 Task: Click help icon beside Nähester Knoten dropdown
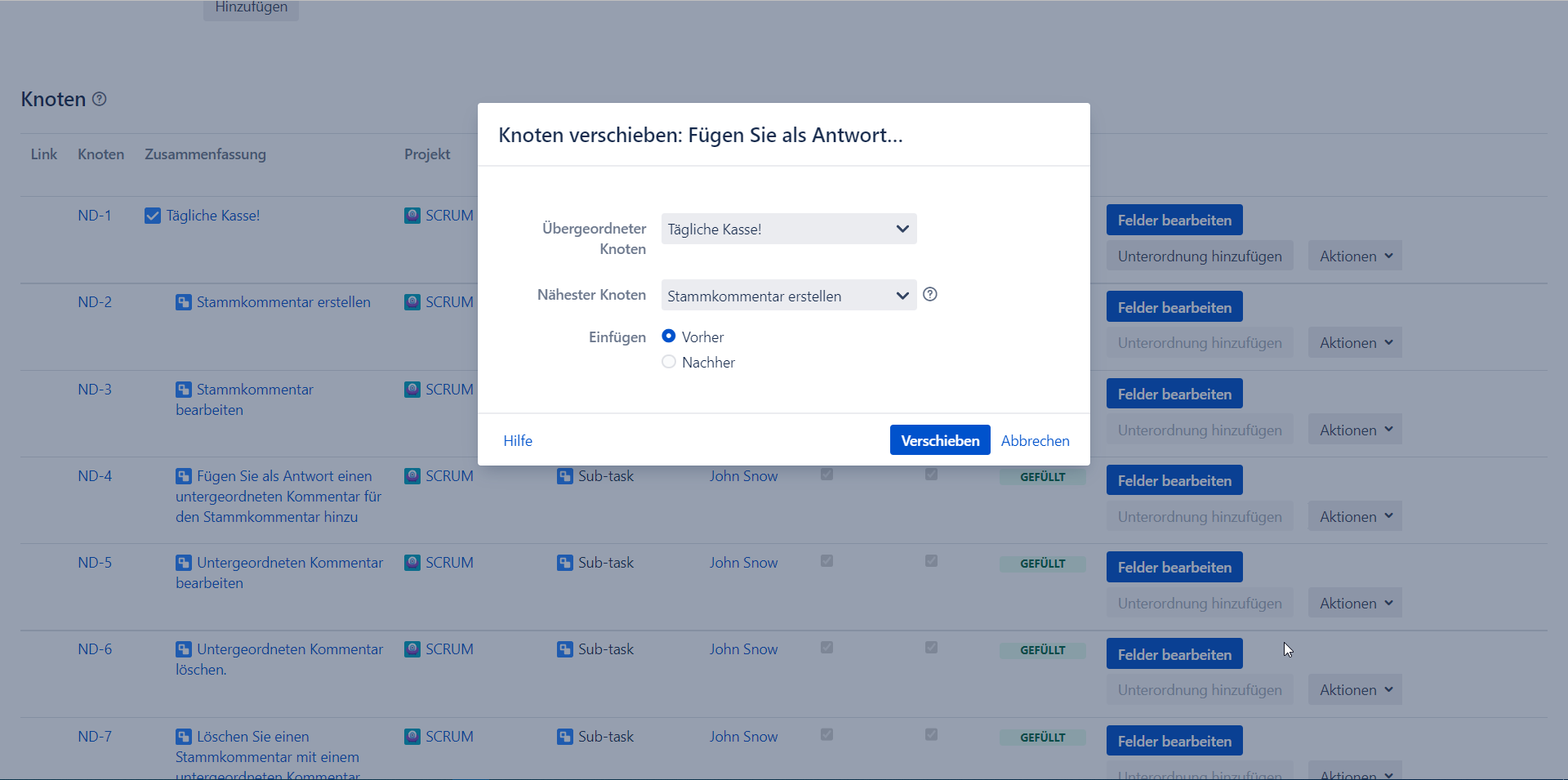pyautogui.click(x=929, y=295)
